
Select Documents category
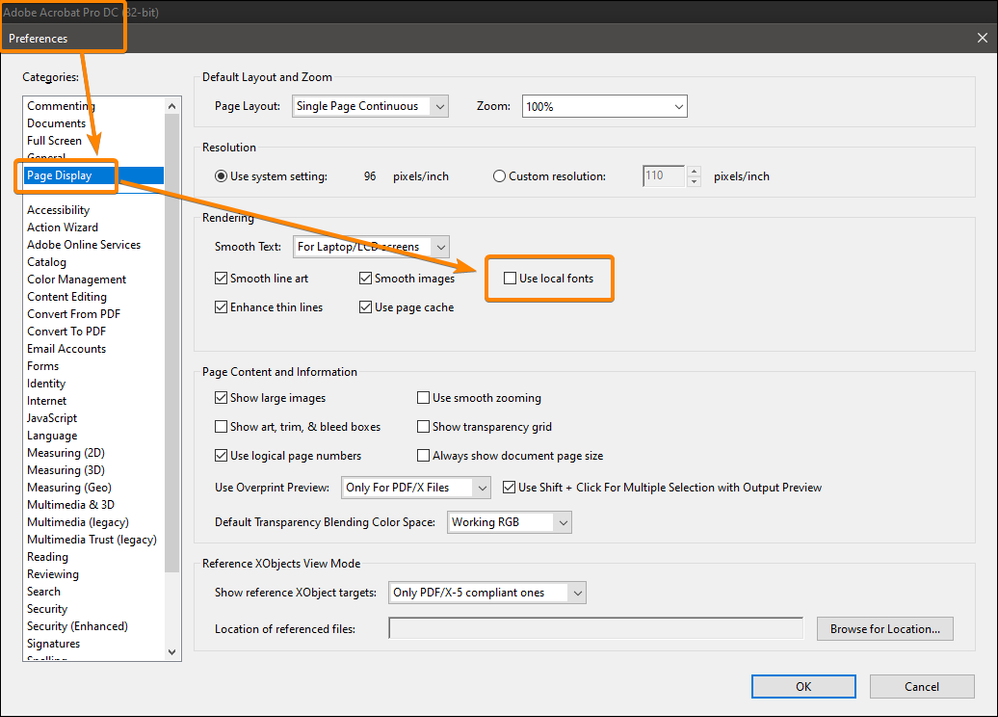(x=56, y=123)
